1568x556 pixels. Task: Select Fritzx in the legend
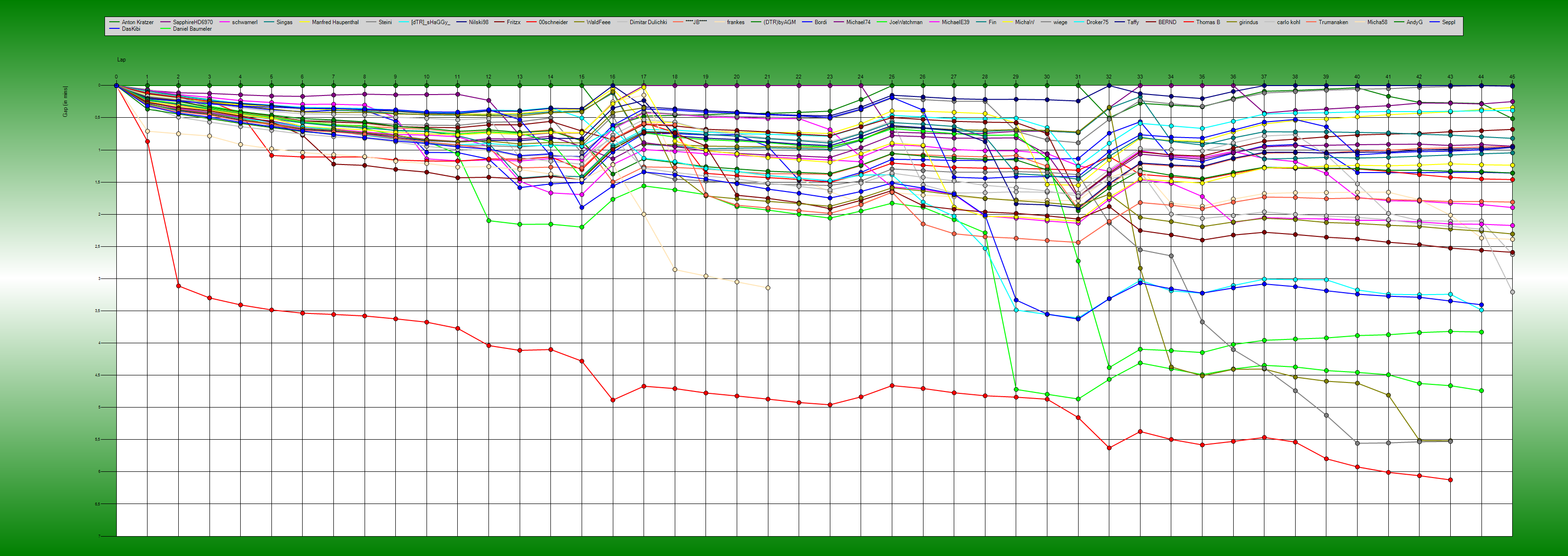point(514,23)
